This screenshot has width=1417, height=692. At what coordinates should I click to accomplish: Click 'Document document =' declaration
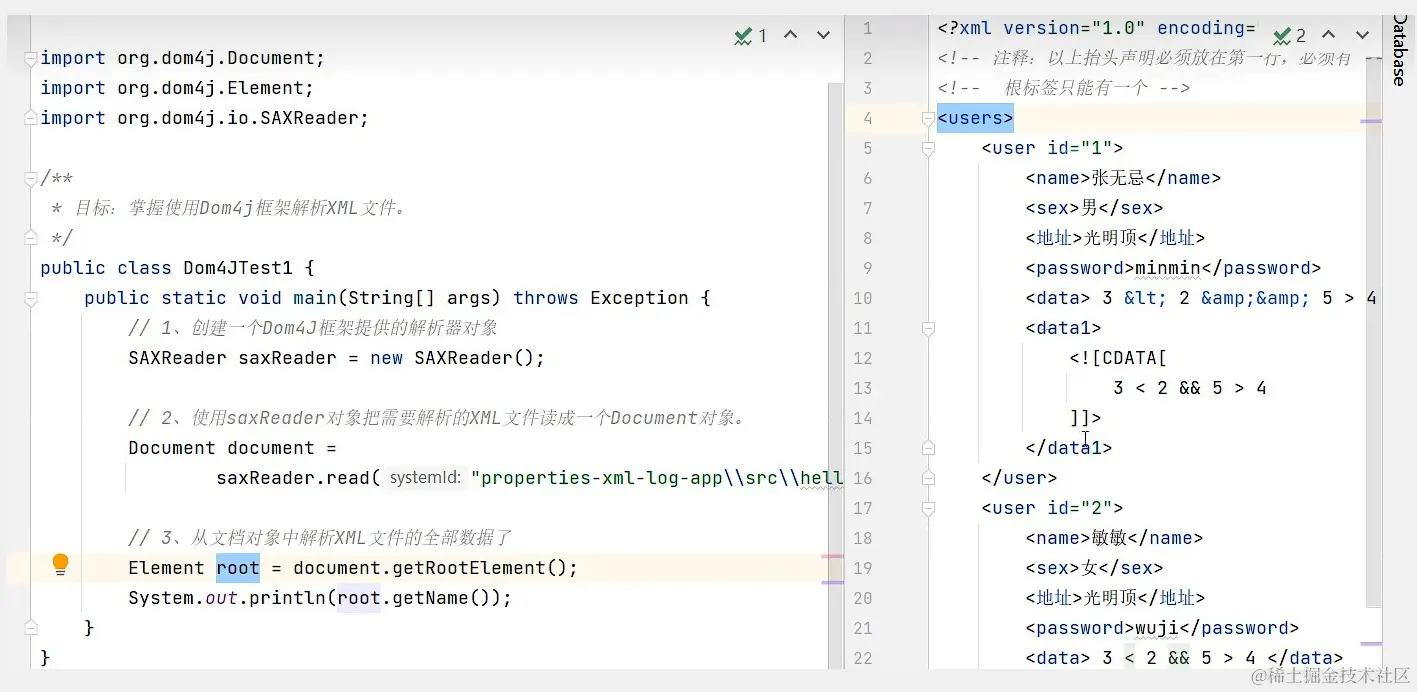232,448
